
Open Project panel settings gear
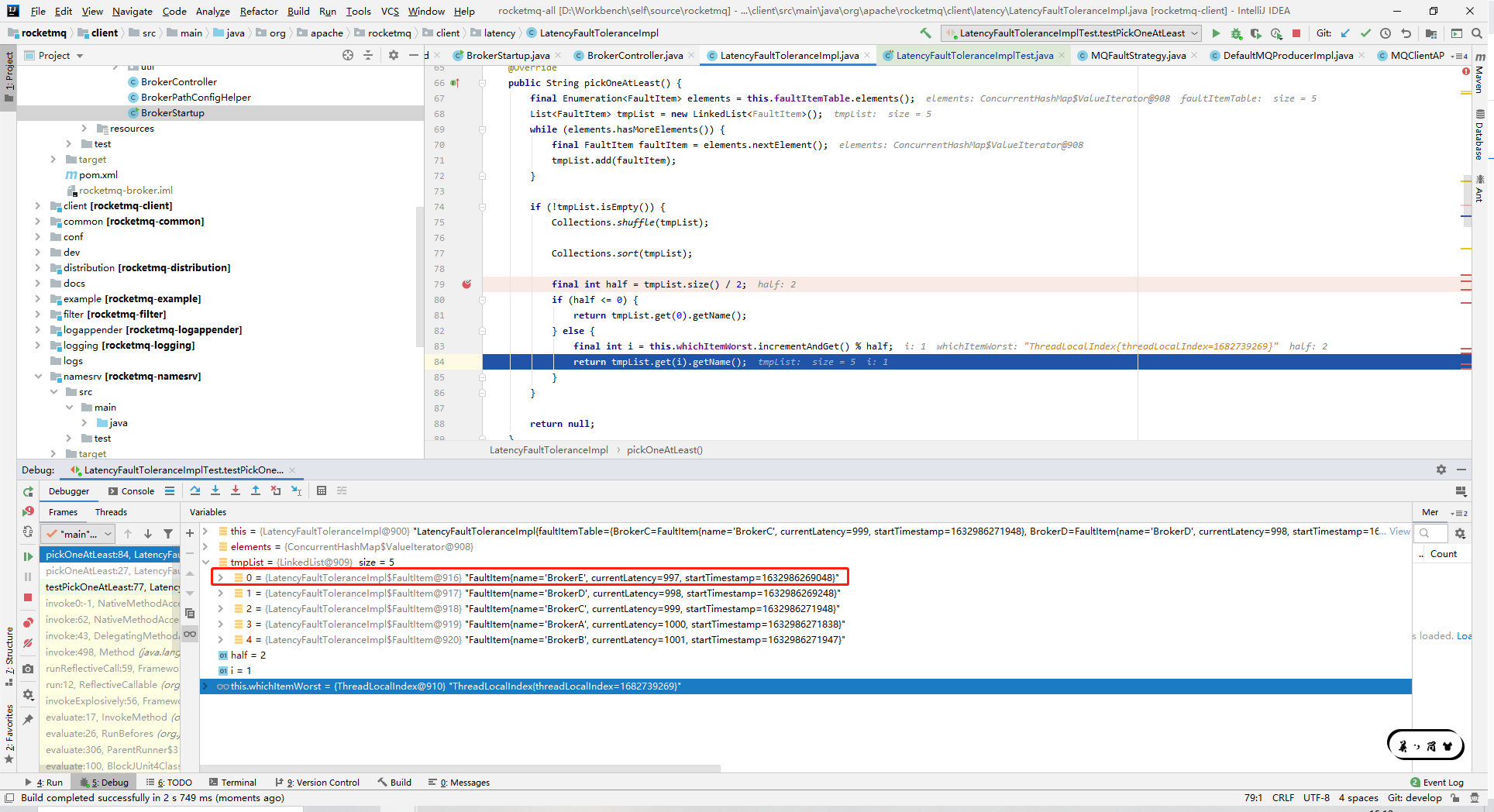[x=394, y=55]
